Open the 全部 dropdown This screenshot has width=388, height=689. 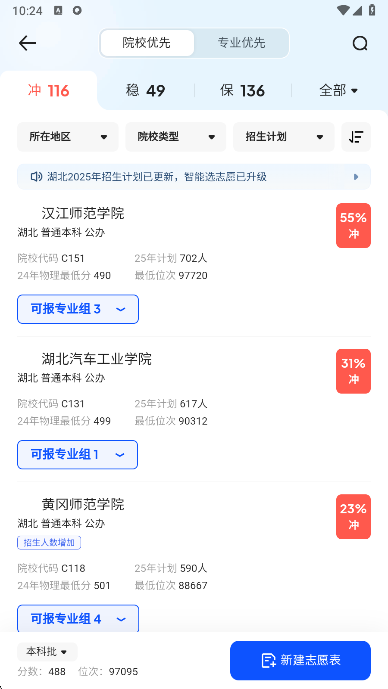pyautogui.click(x=338, y=91)
